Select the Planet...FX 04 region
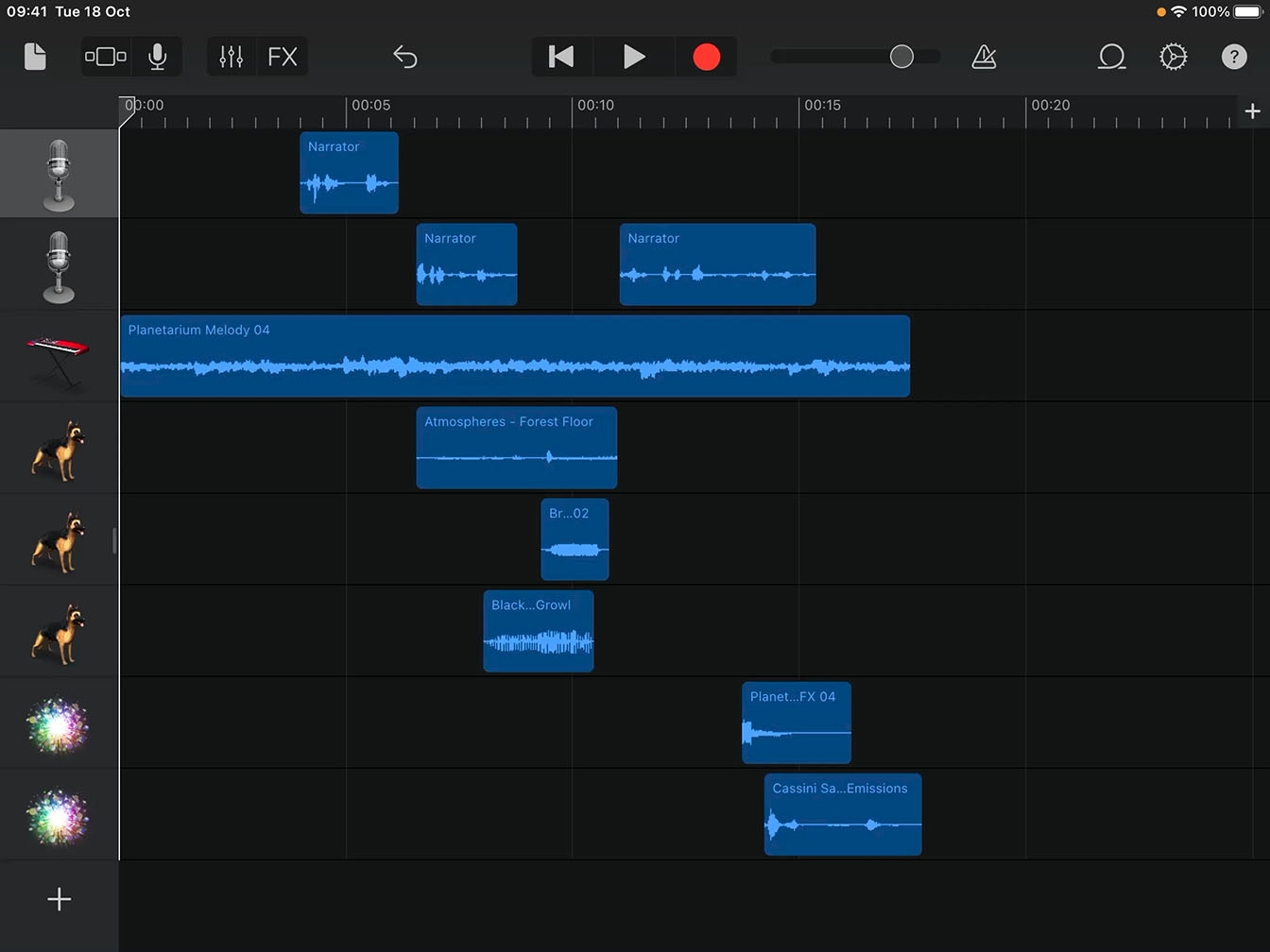 [x=797, y=722]
